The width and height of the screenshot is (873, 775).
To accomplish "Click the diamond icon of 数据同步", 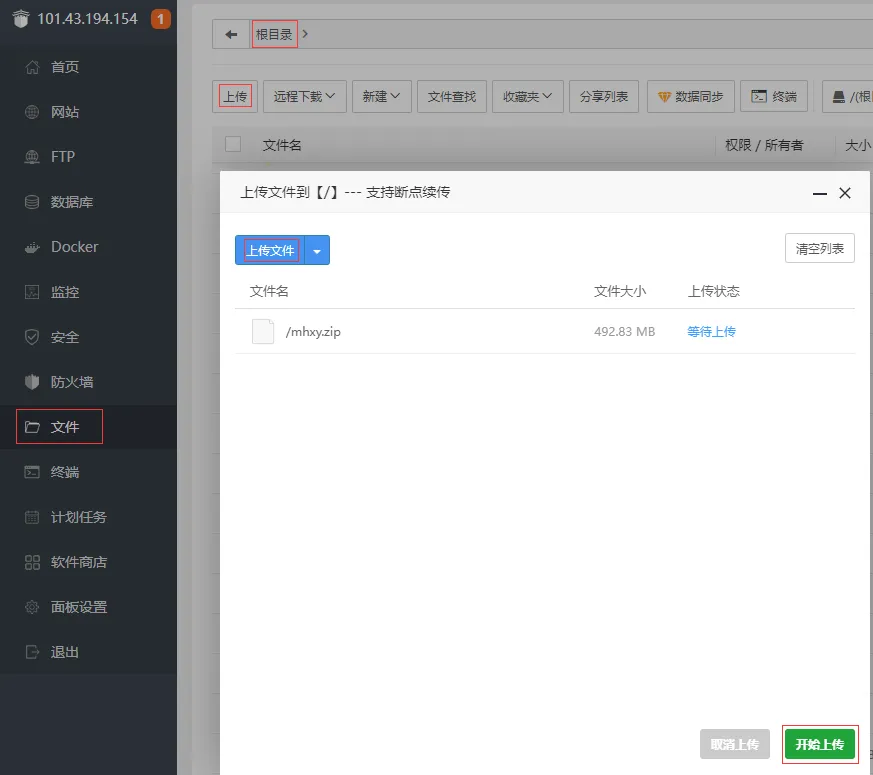I will 664,97.
